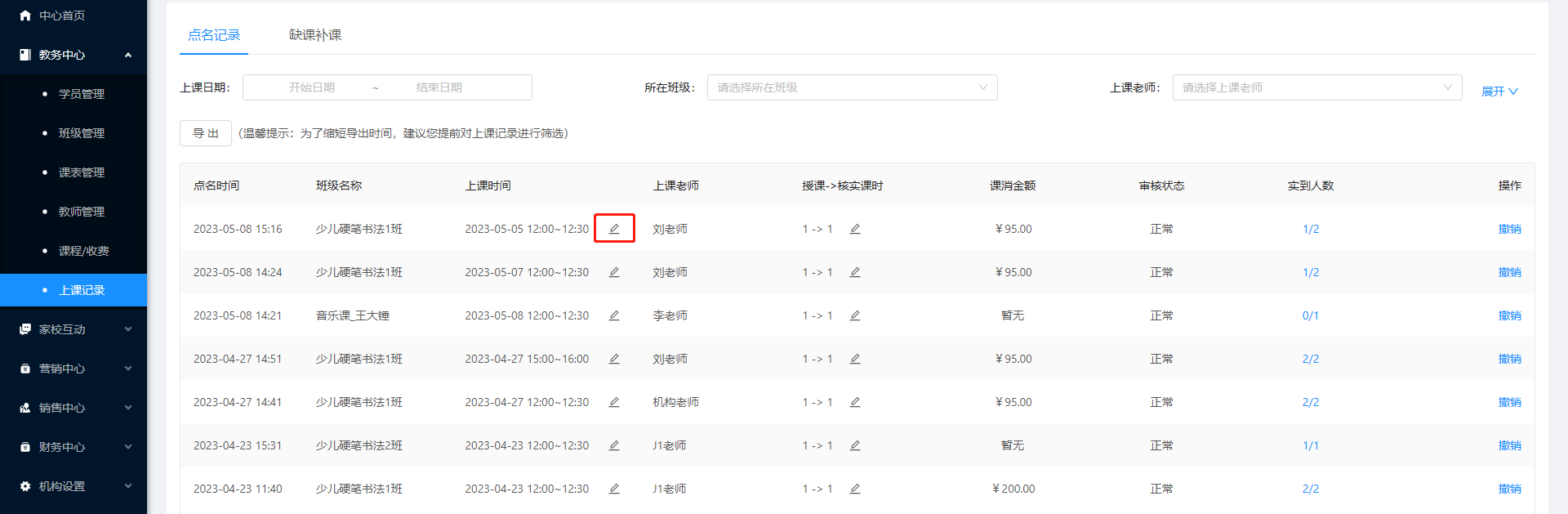Click 撤销 for 2023-05-08 14:24 record
This screenshot has width=1568, height=514.
pyautogui.click(x=1509, y=272)
